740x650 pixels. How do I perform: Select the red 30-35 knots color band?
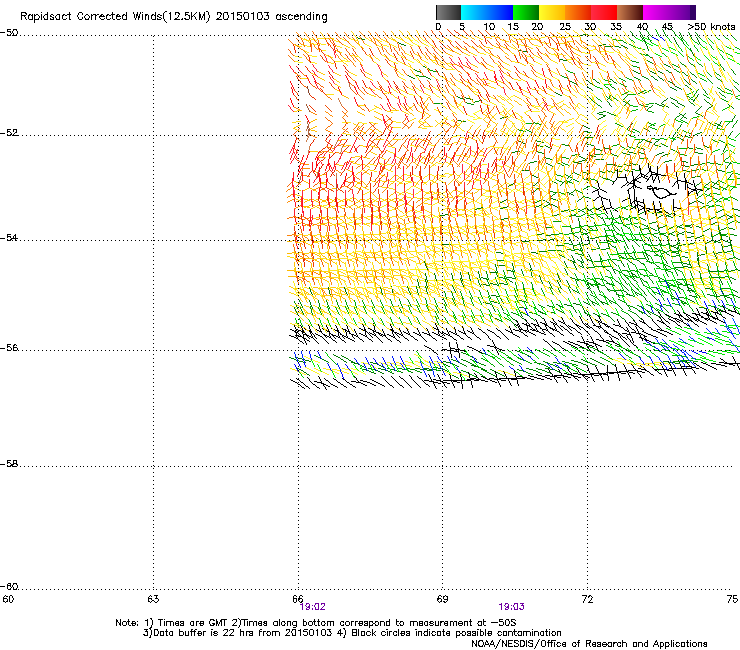(x=604, y=12)
